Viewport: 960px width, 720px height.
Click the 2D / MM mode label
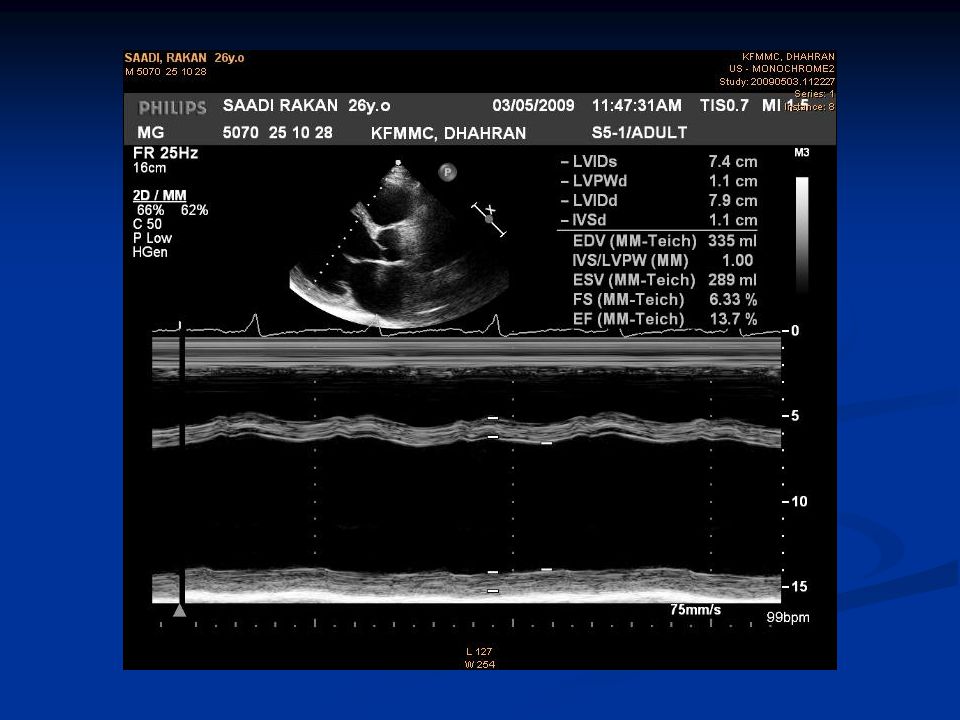pyautogui.click(x=160, y=195)
